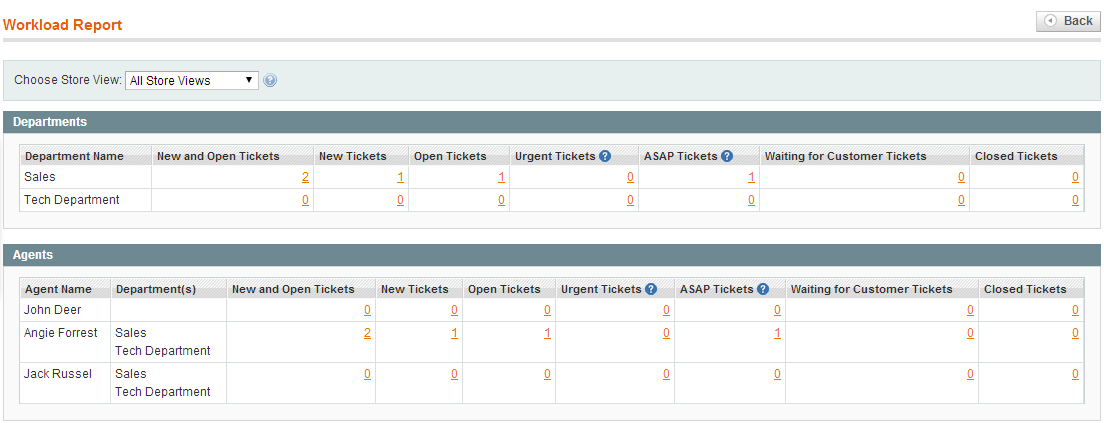Open the Choose Store View dropdown
Image resolution: width=1104 pixels, height=423 pixels.
click(x=192, y=80)
